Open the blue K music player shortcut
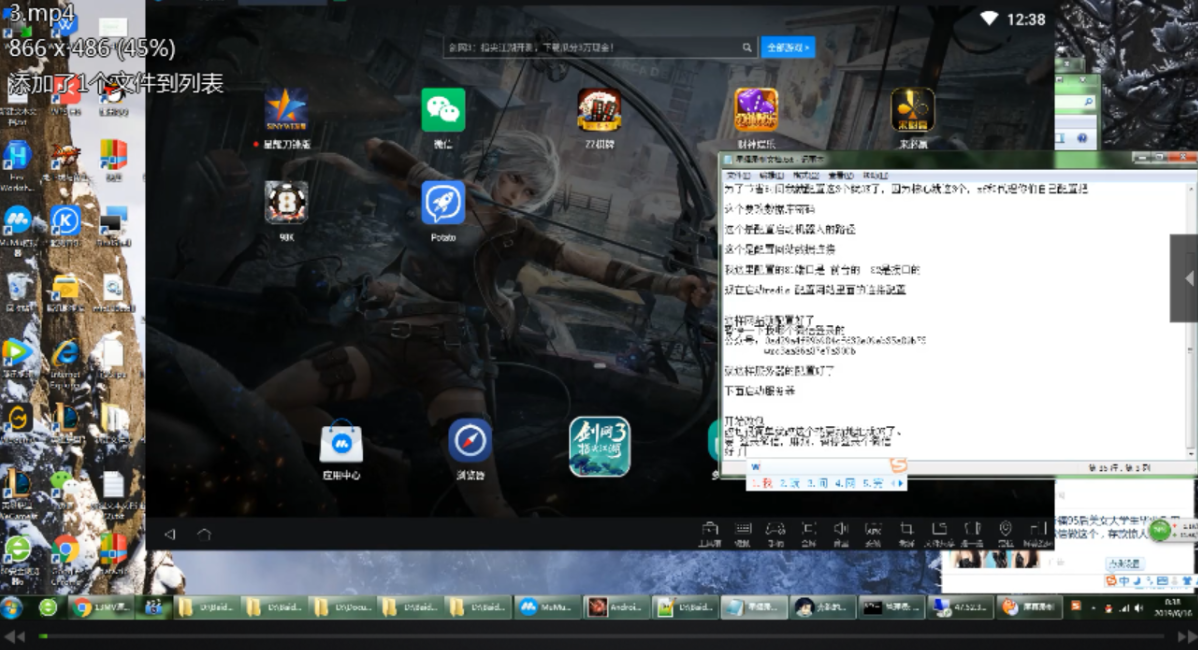Image resolution: width=1198 pixels, height=650 pixels. [66, 225]
